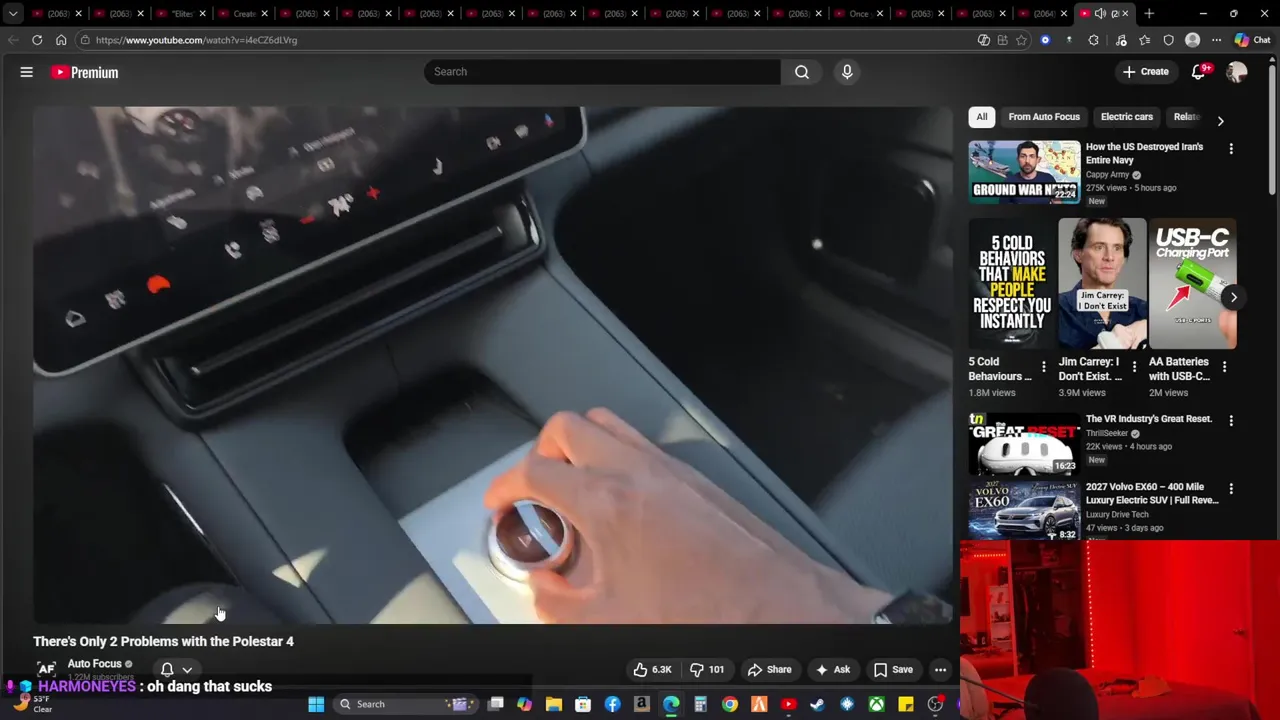Viewport: 1280px width, 720px height.
Task: Click the YouTube search magnifier button
Action: click(802, 72)
